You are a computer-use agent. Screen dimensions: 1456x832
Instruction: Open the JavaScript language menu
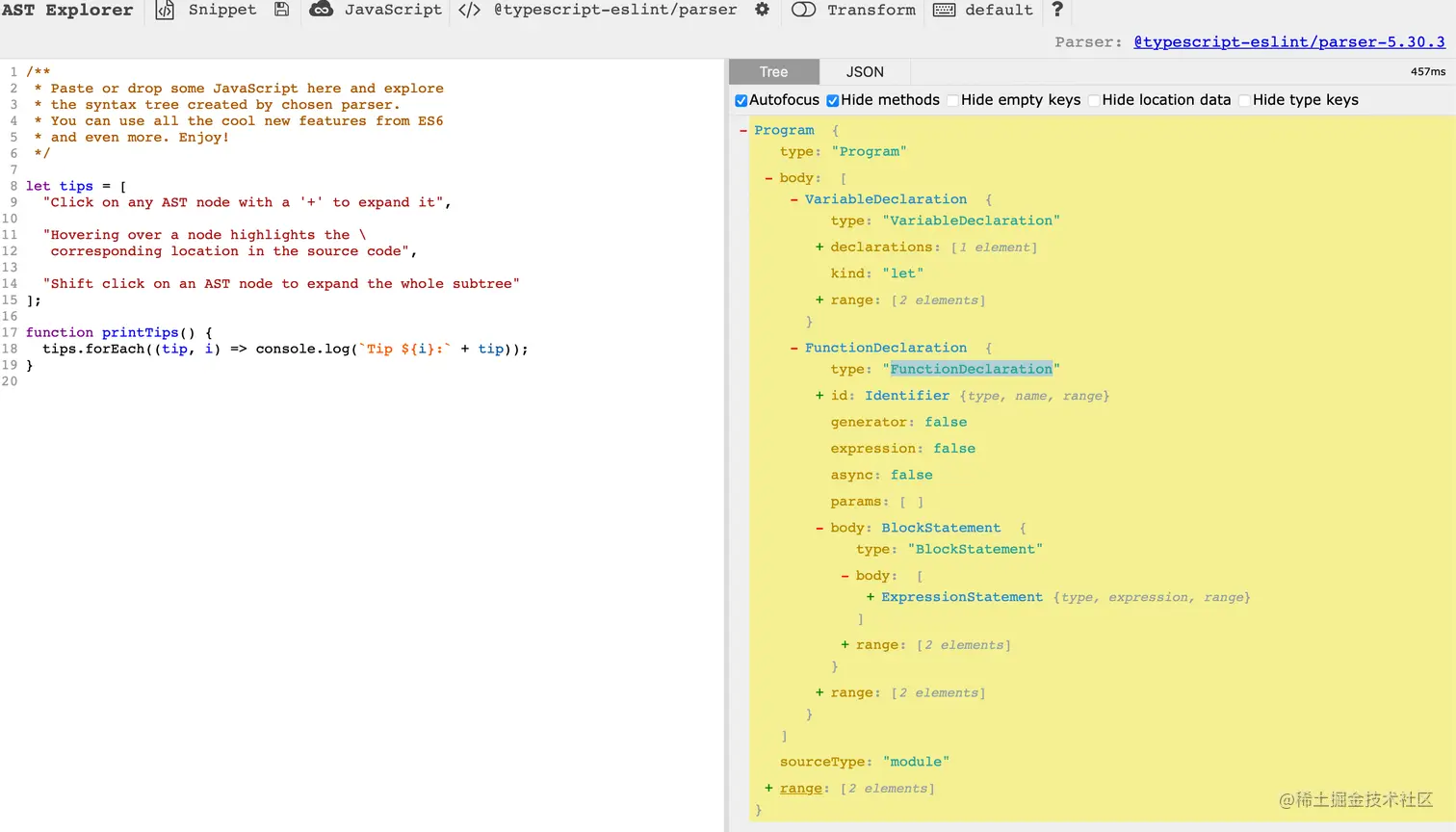393,10
